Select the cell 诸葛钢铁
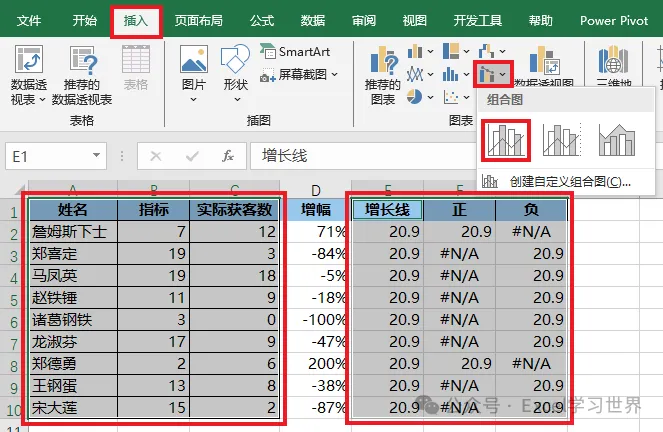The image size is (663, 432). point(73,320)
